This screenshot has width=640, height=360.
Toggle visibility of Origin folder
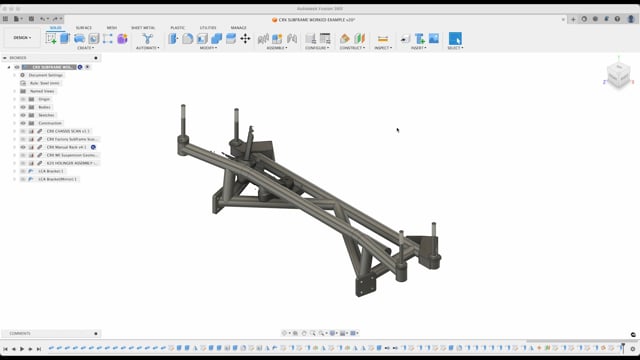click(x=23, y=99)
